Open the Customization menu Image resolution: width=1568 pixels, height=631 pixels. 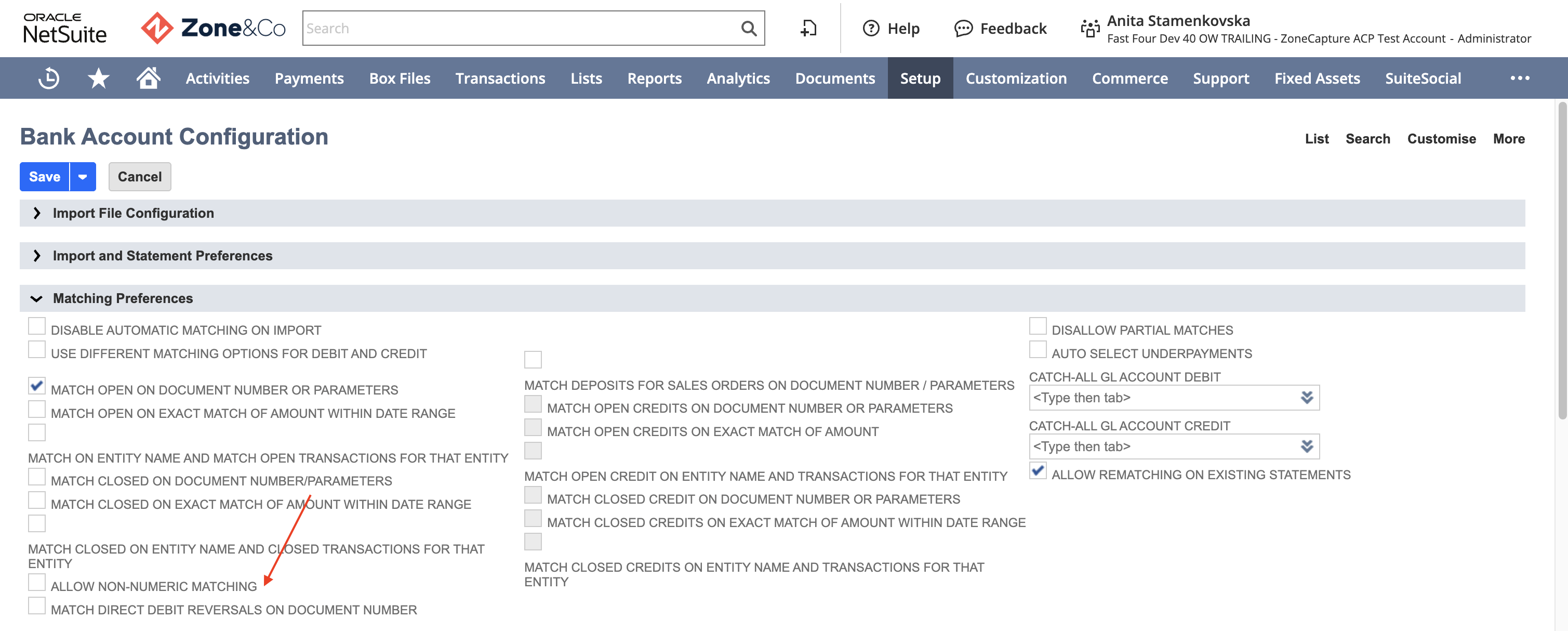click(1016, 78)
